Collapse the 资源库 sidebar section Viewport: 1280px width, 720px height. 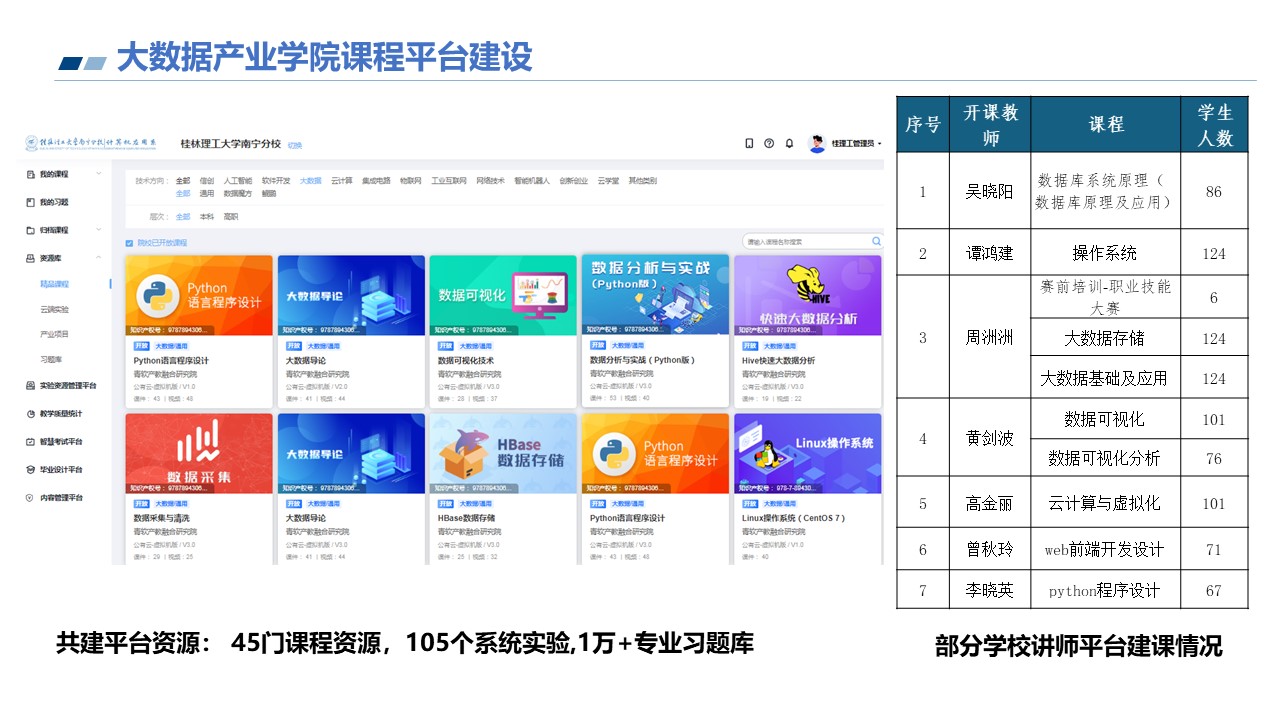tap(98, 258)
